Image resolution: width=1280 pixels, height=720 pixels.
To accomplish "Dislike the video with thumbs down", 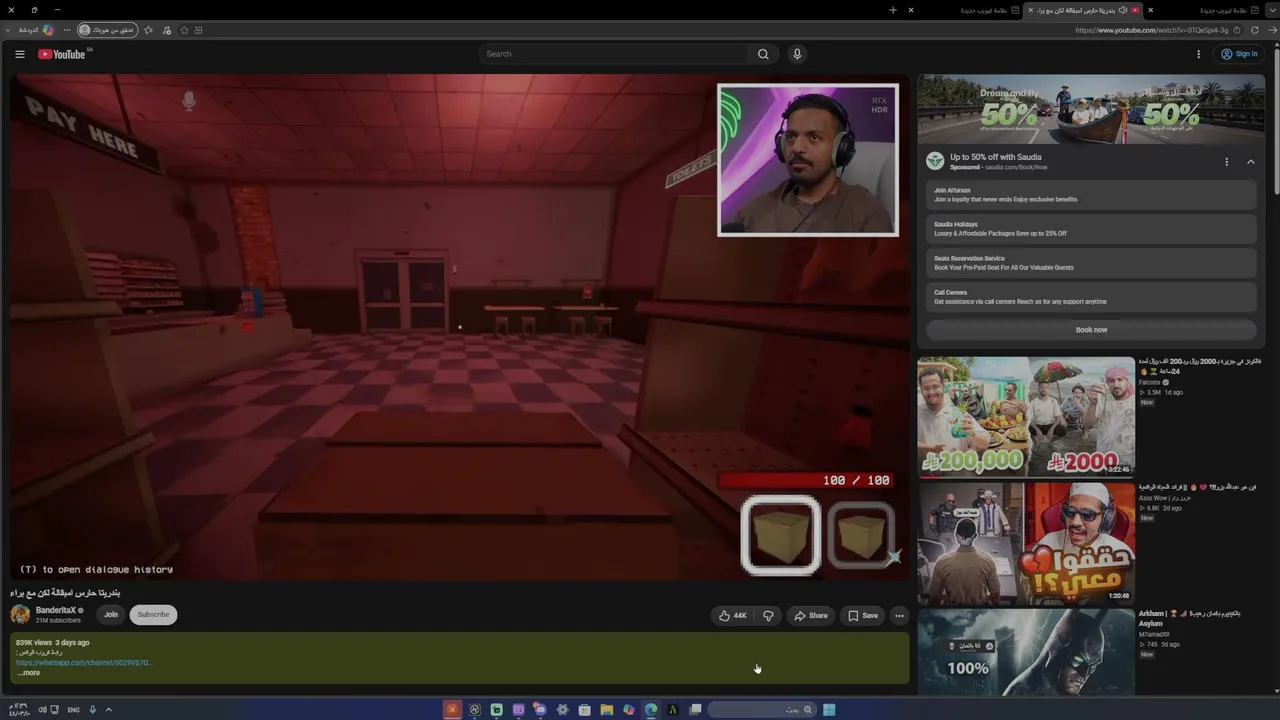I will (x=768, y=615).
